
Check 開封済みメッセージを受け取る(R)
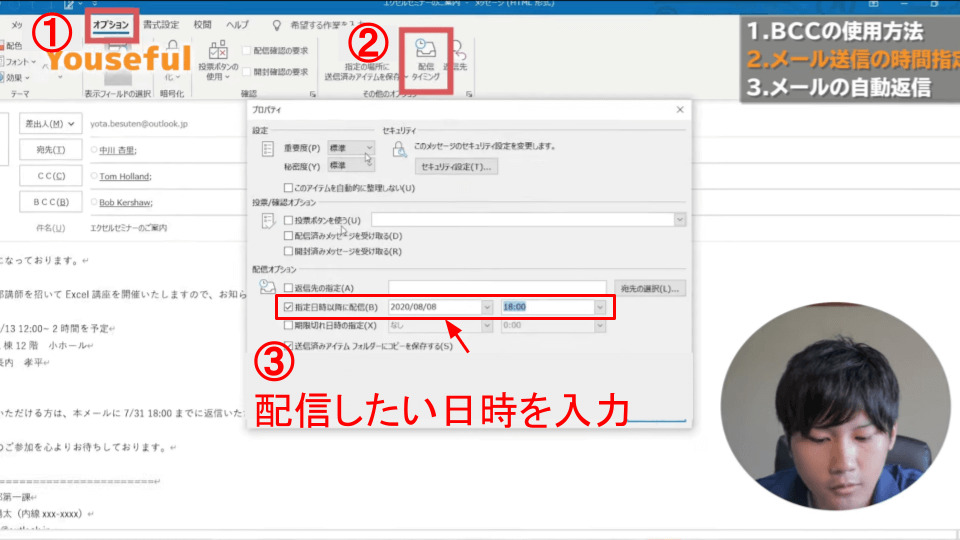click(288, 251)
